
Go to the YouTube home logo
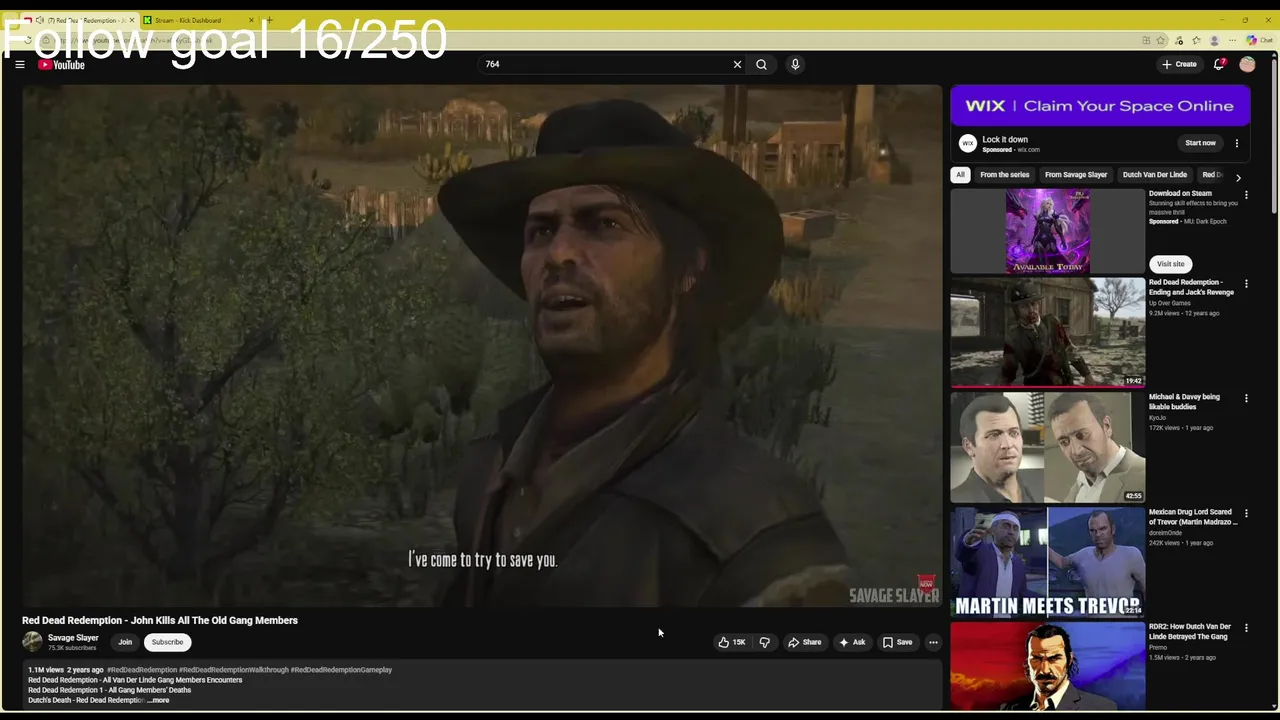pos(62,65)
